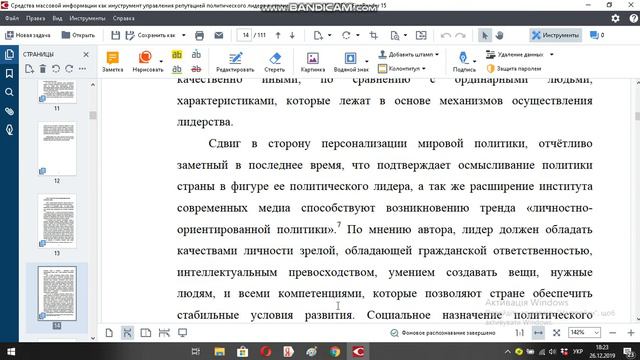
Task: Open the Сохранить как dropdown arrow
Action: tap(184, 36)
